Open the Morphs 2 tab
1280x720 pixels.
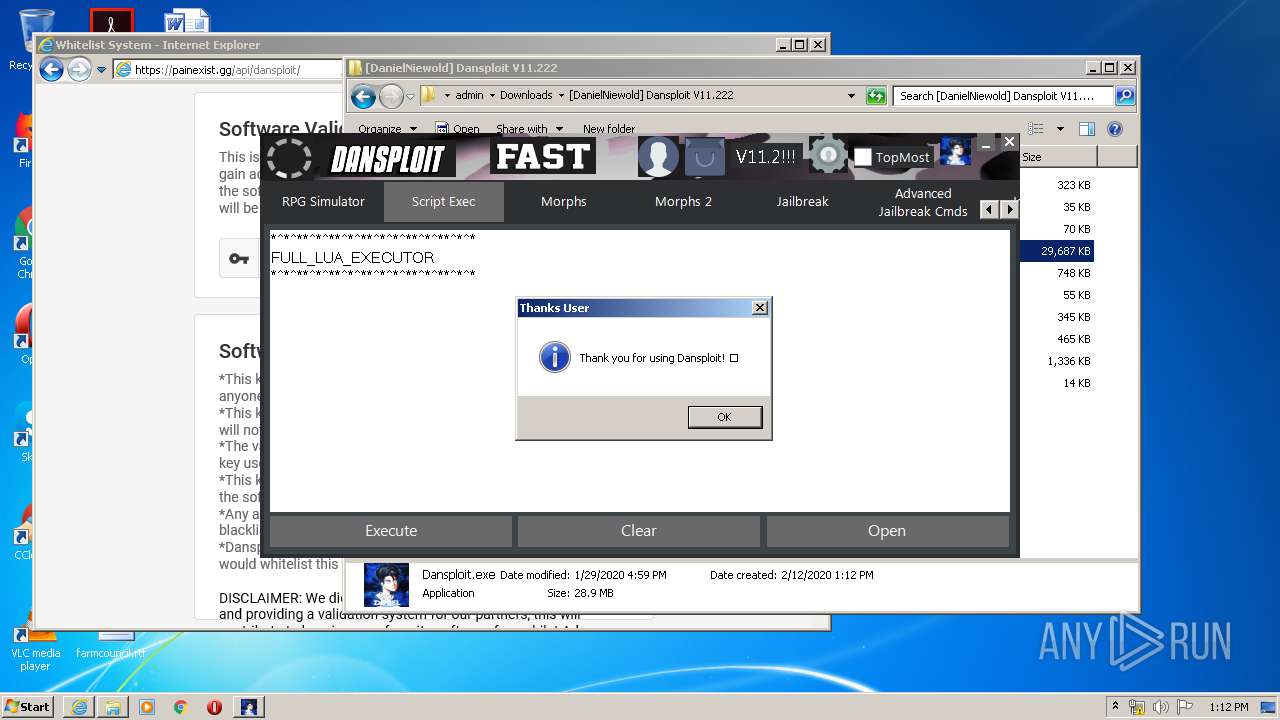684,201
